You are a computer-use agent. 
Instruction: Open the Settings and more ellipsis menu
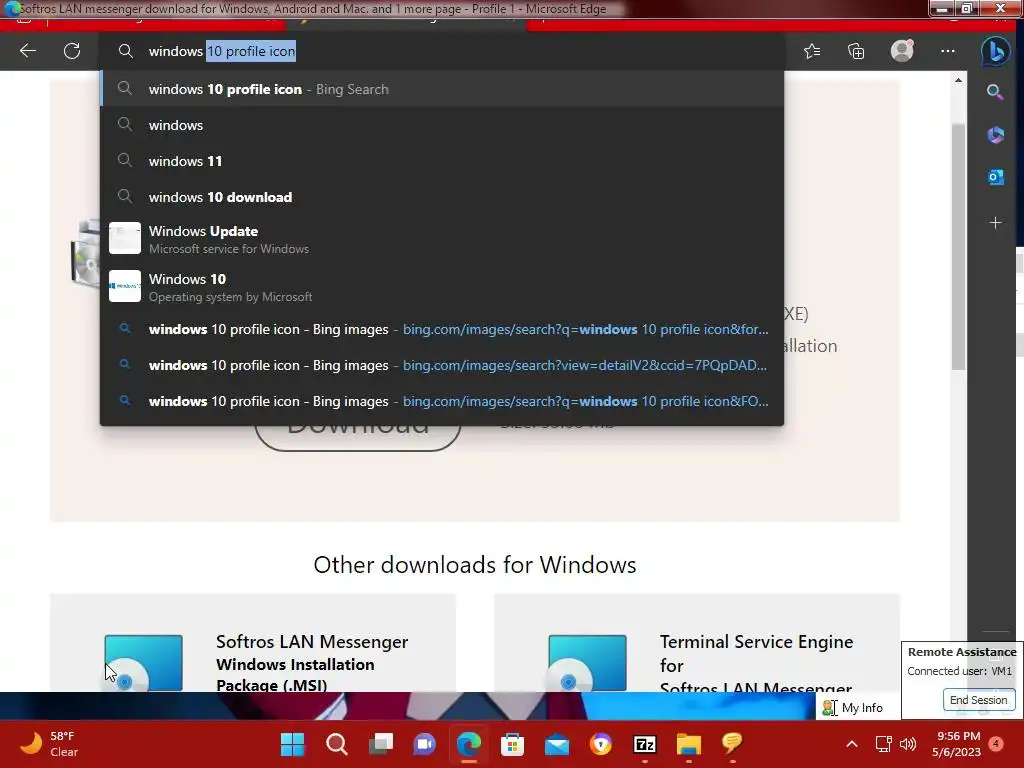click(948, 51)
